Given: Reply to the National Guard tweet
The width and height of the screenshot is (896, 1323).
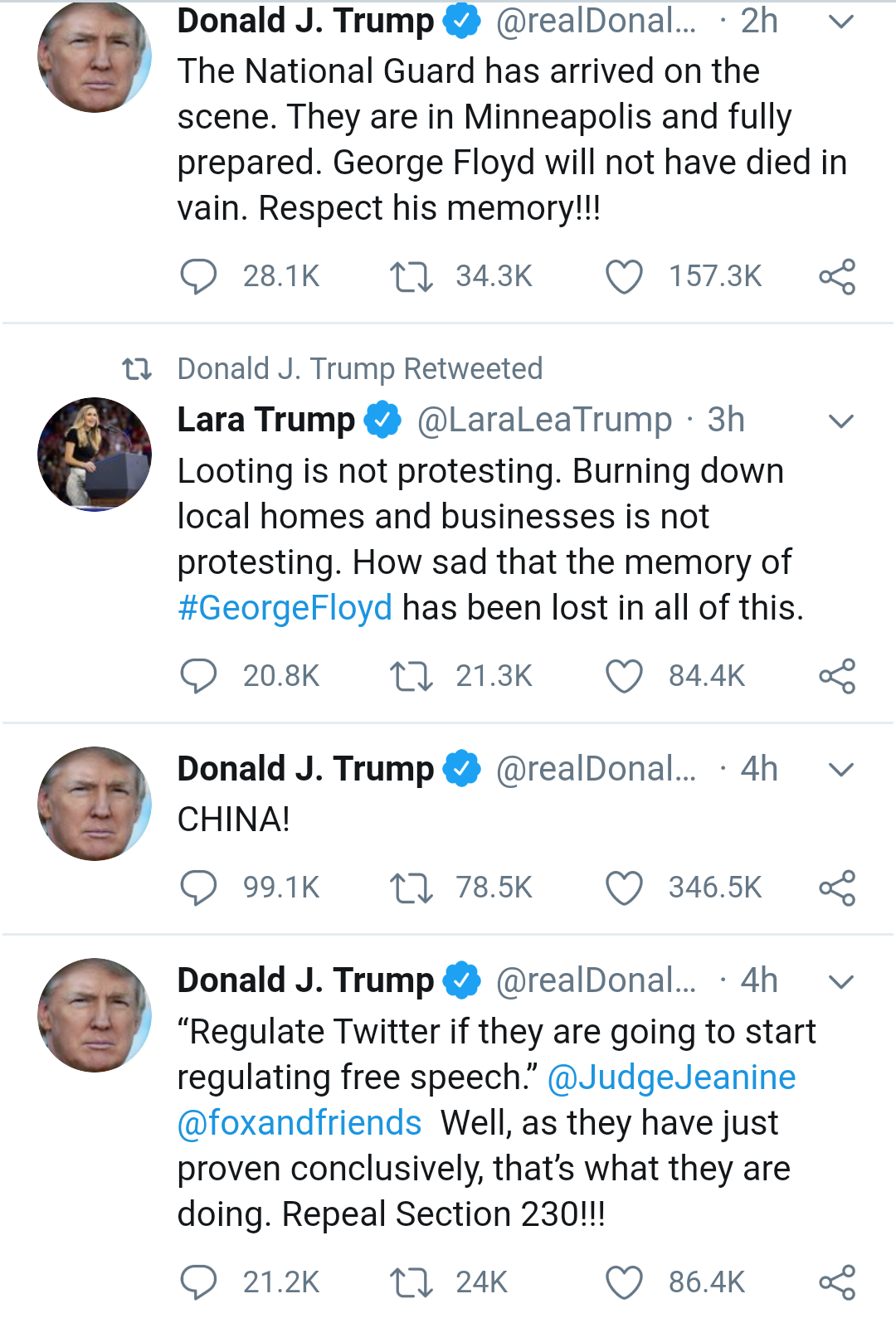Looking at the screenshot, I should pos(198,276).
